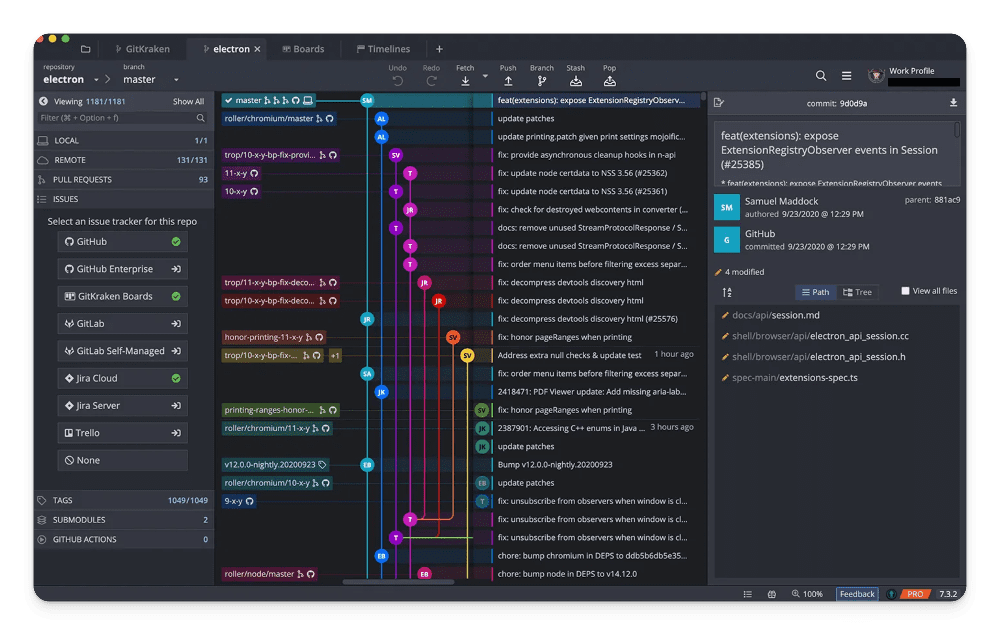Open the Timelines tab
Viewport: 1000px width, 635px height.
click(x=383, y=48)
